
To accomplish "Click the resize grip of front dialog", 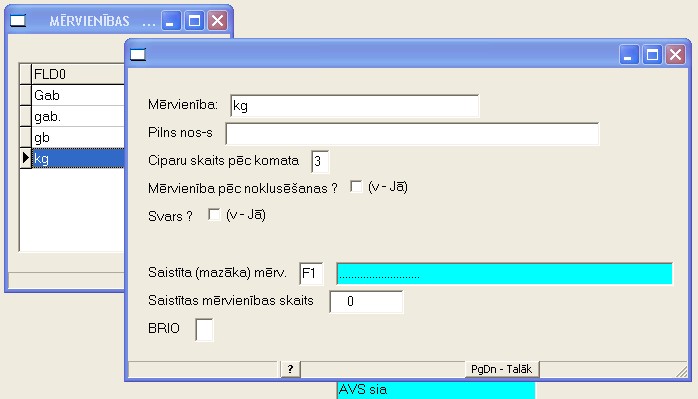I will pos(682,371).
